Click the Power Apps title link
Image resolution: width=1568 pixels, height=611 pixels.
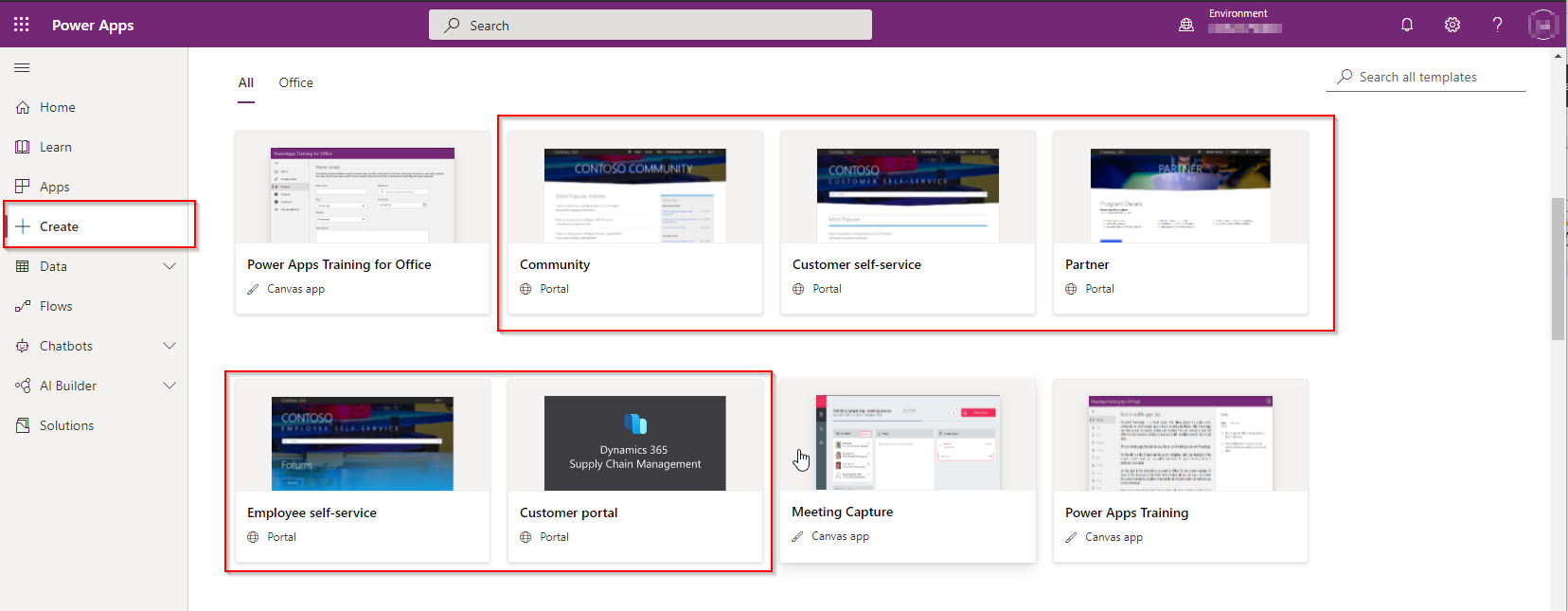[x=93, y=25]
